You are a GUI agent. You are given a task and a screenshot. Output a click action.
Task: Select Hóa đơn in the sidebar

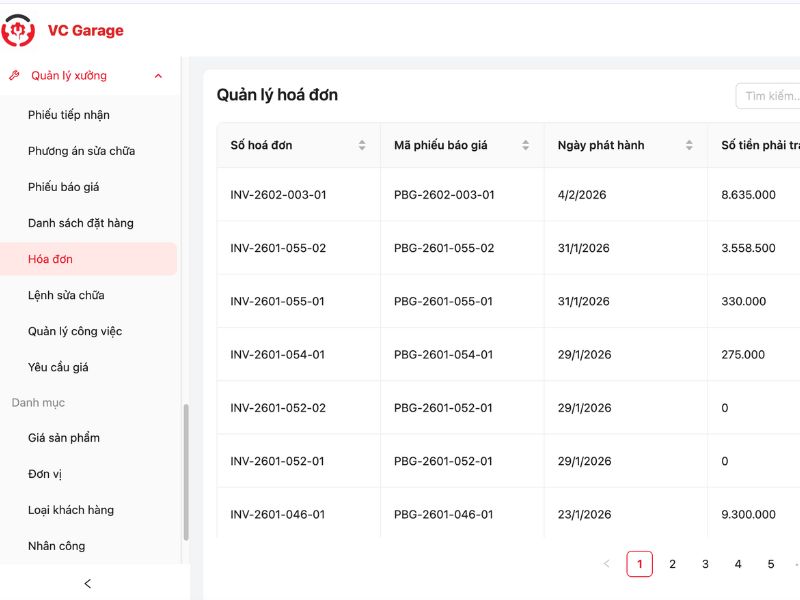click(x=50, y=259)
